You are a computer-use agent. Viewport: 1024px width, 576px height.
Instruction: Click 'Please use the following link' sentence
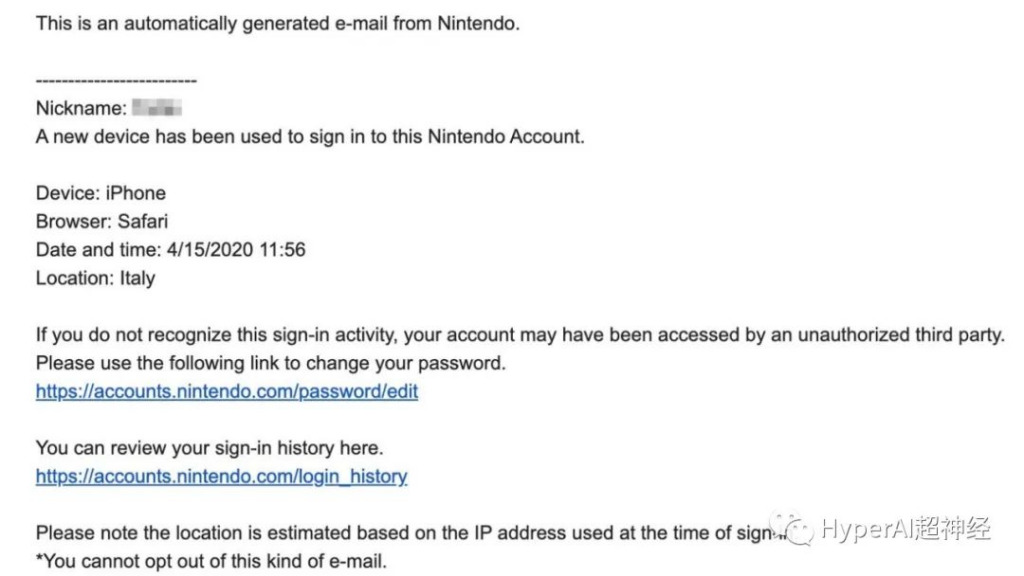point(271,363)
